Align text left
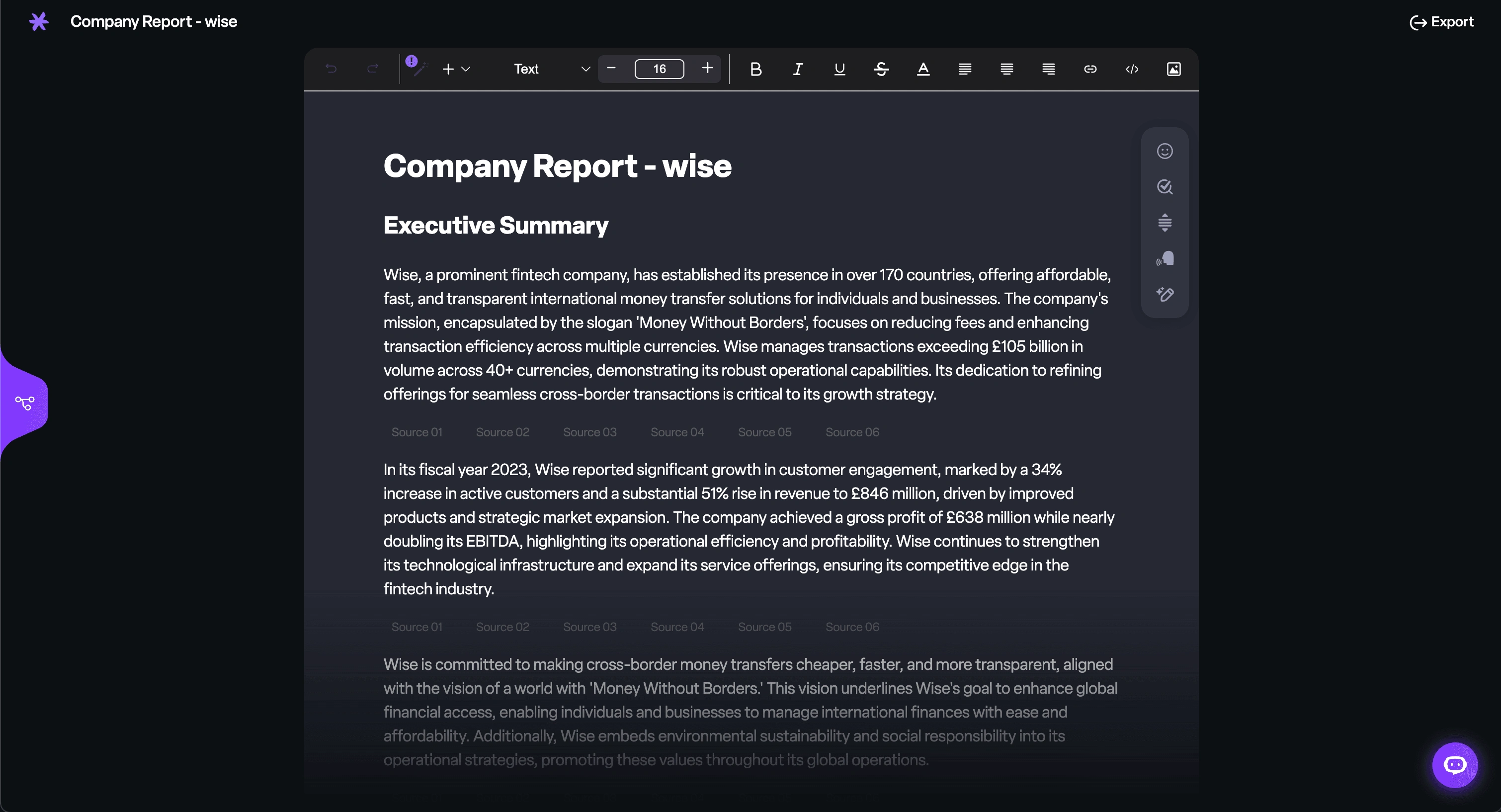1501x812 pixels. click(965, 69)
